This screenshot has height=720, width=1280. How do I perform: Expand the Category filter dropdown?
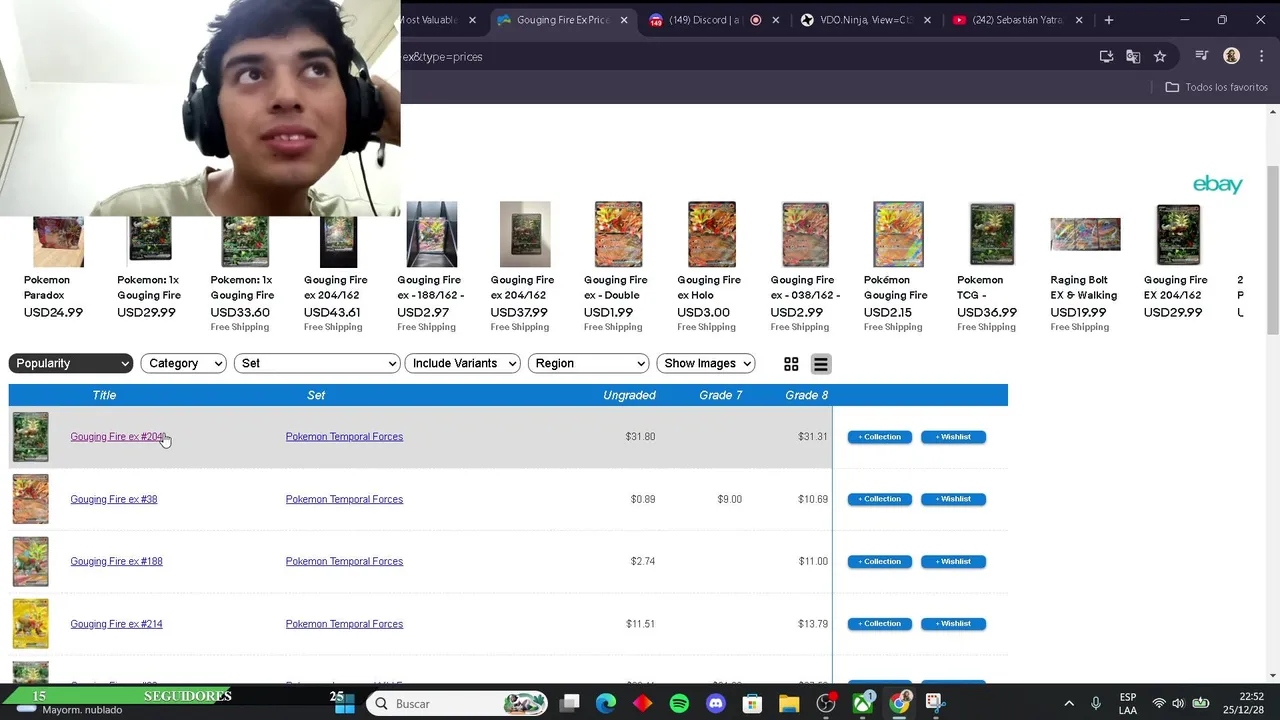coord(183,363)
